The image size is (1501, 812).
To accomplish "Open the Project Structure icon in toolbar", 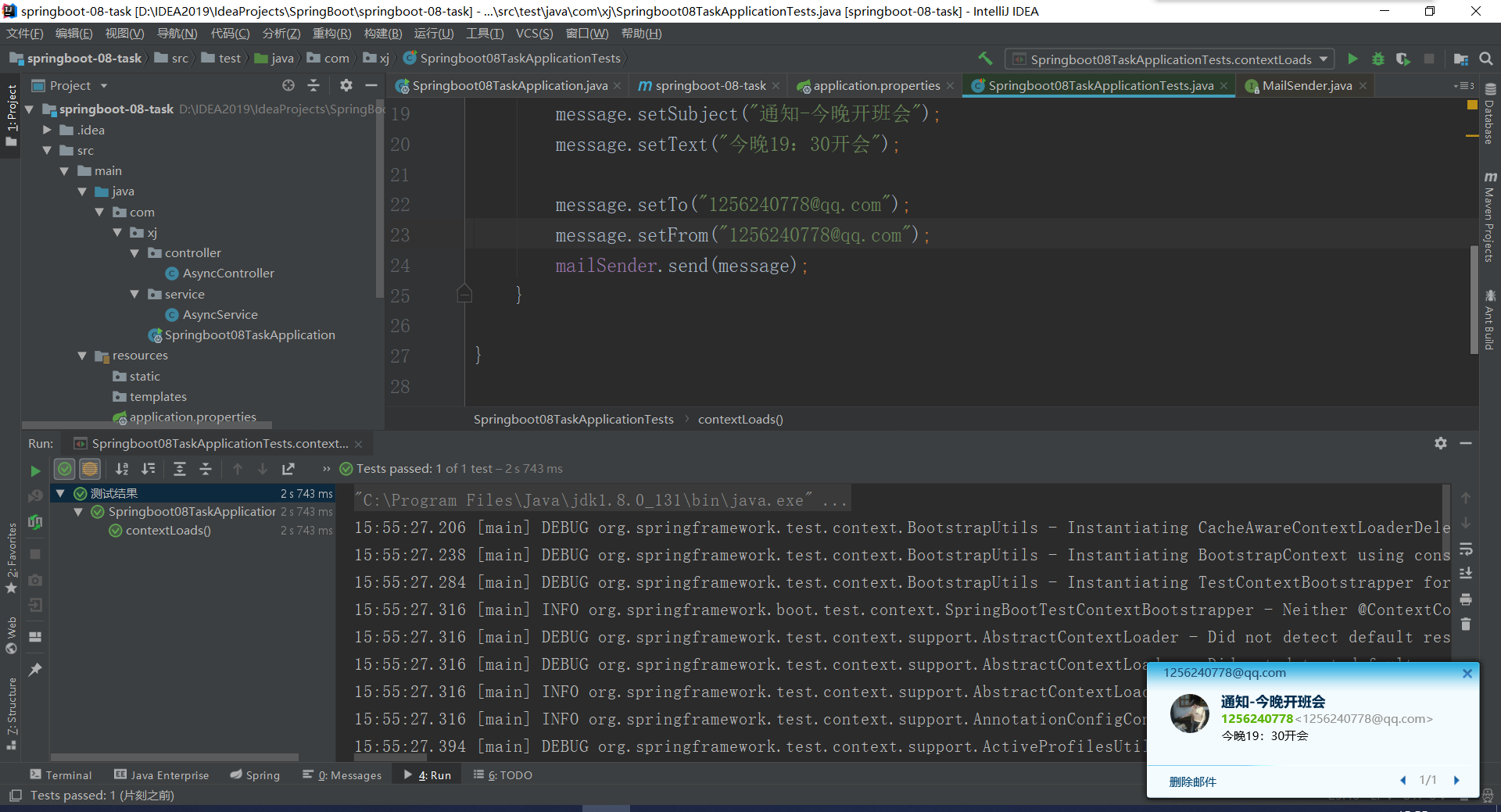I will click(x=1460, y=59).
